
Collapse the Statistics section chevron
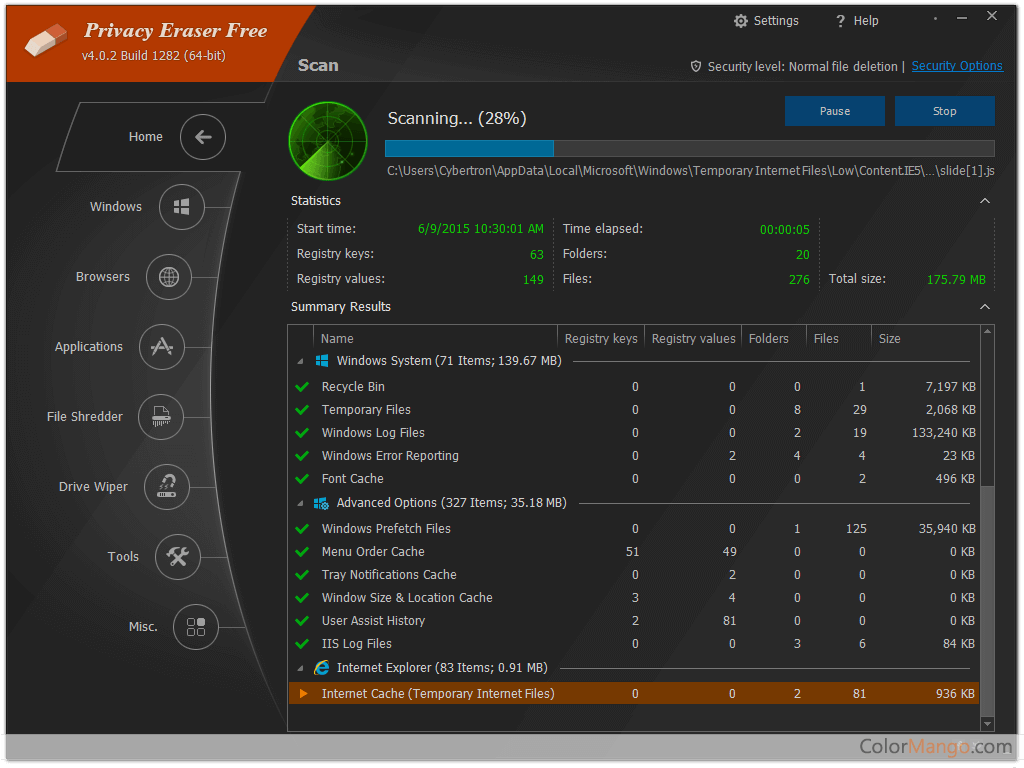985,200
